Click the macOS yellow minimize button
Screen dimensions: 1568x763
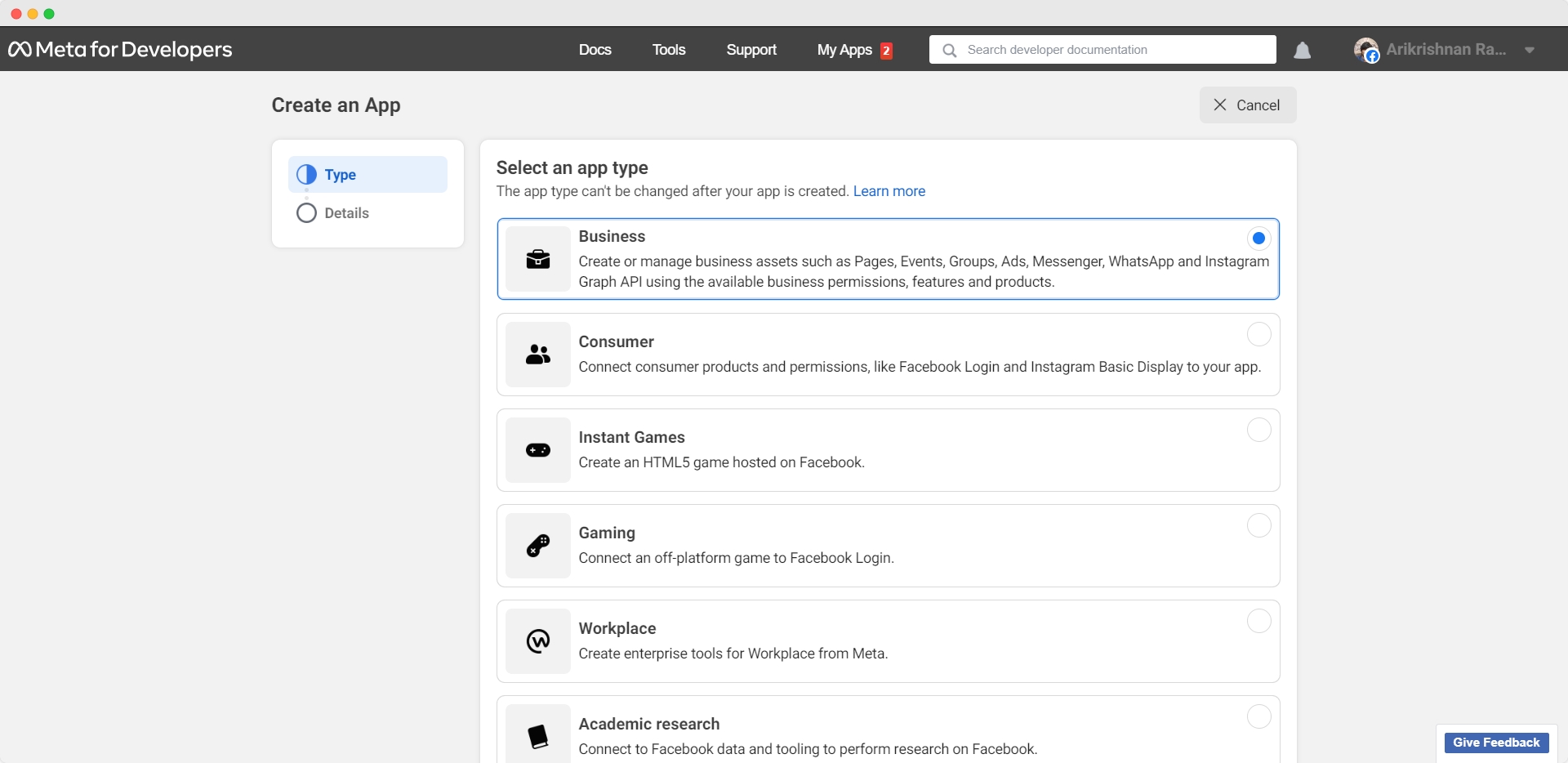pos(33,14)
